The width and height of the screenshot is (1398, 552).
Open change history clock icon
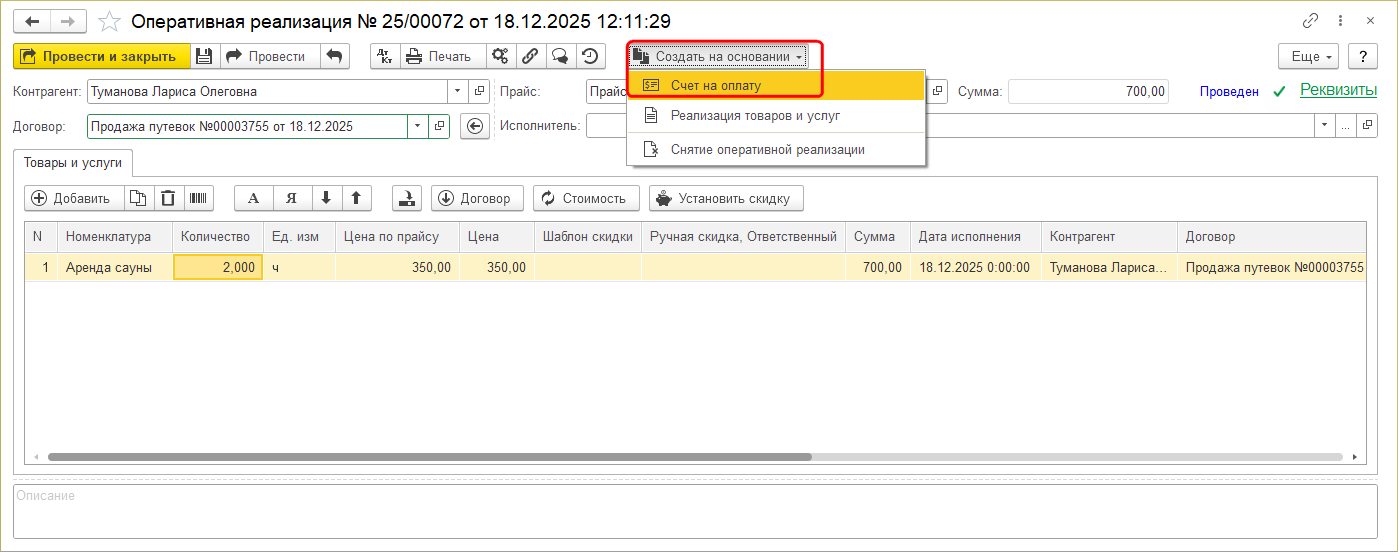(591, 56)
